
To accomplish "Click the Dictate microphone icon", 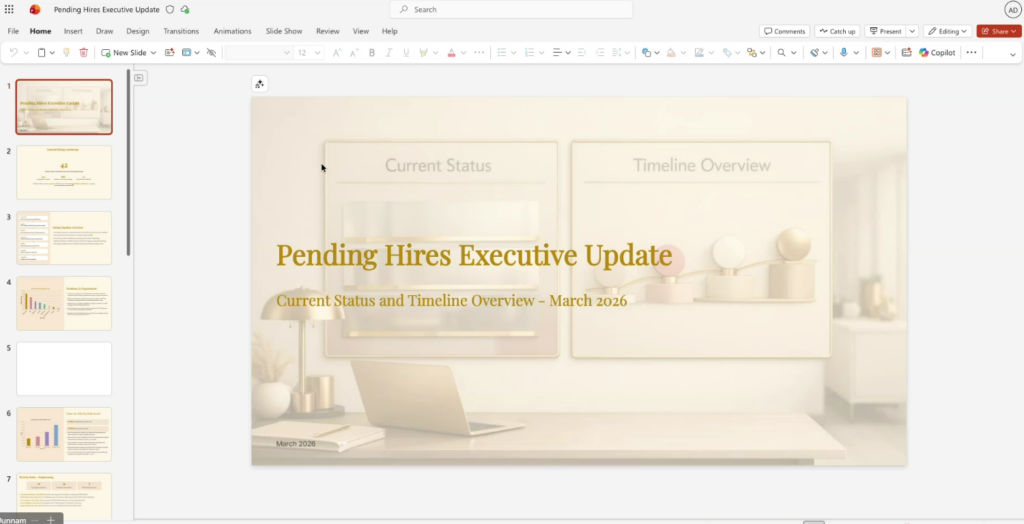I will pos(843,52).
